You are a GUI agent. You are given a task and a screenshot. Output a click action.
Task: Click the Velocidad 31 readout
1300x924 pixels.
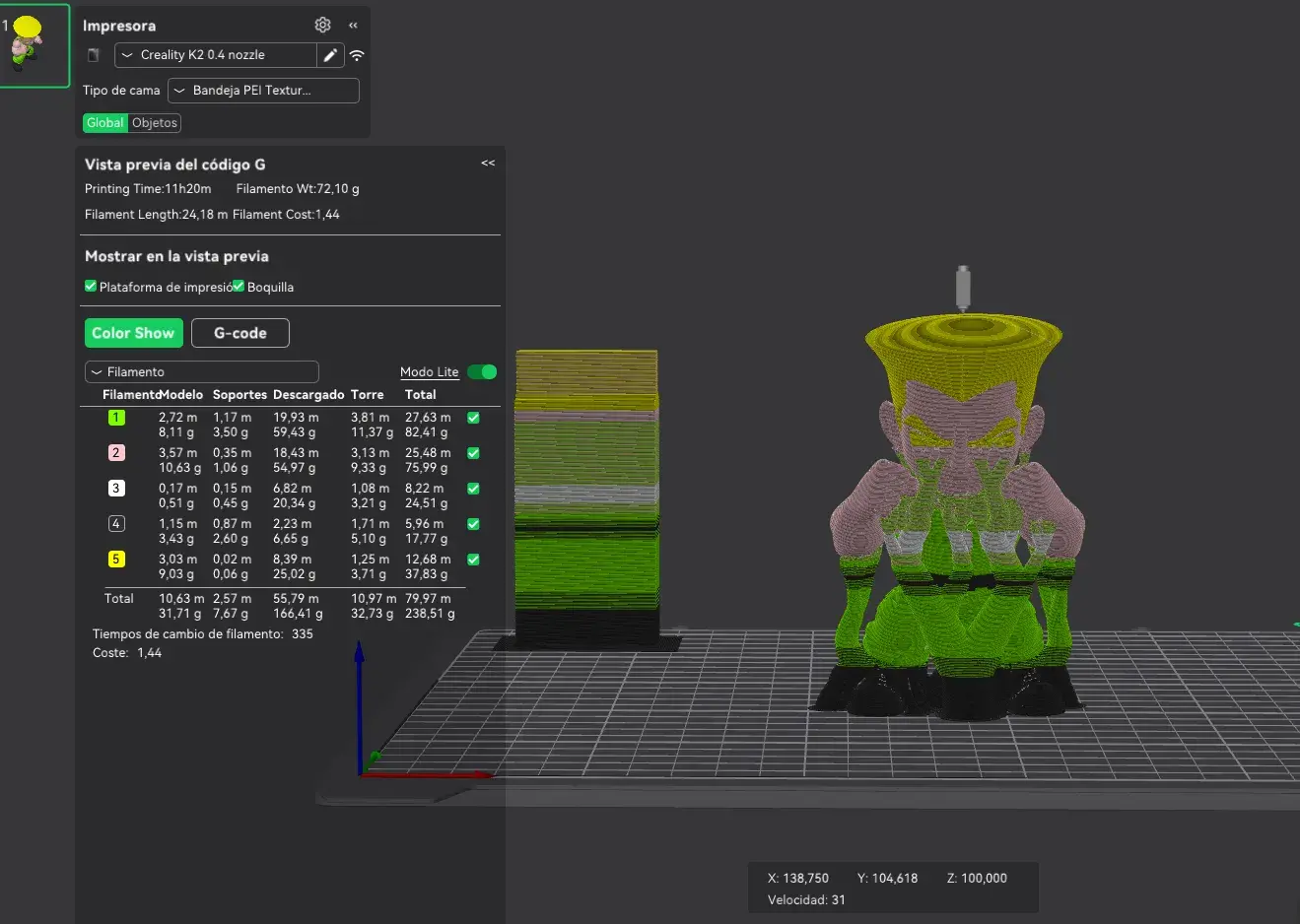(x=806, y=899)
